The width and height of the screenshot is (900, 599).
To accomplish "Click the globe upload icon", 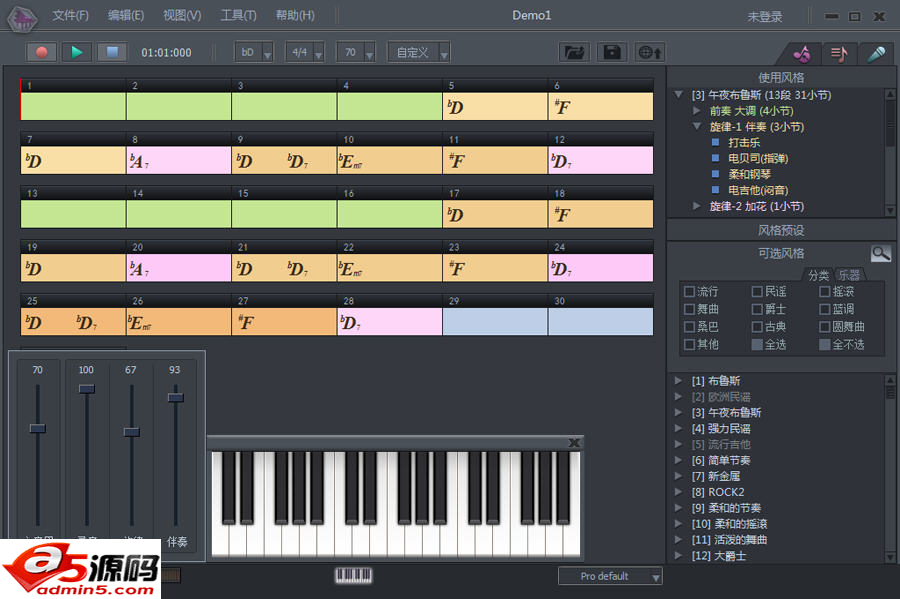I will [650, 52].
